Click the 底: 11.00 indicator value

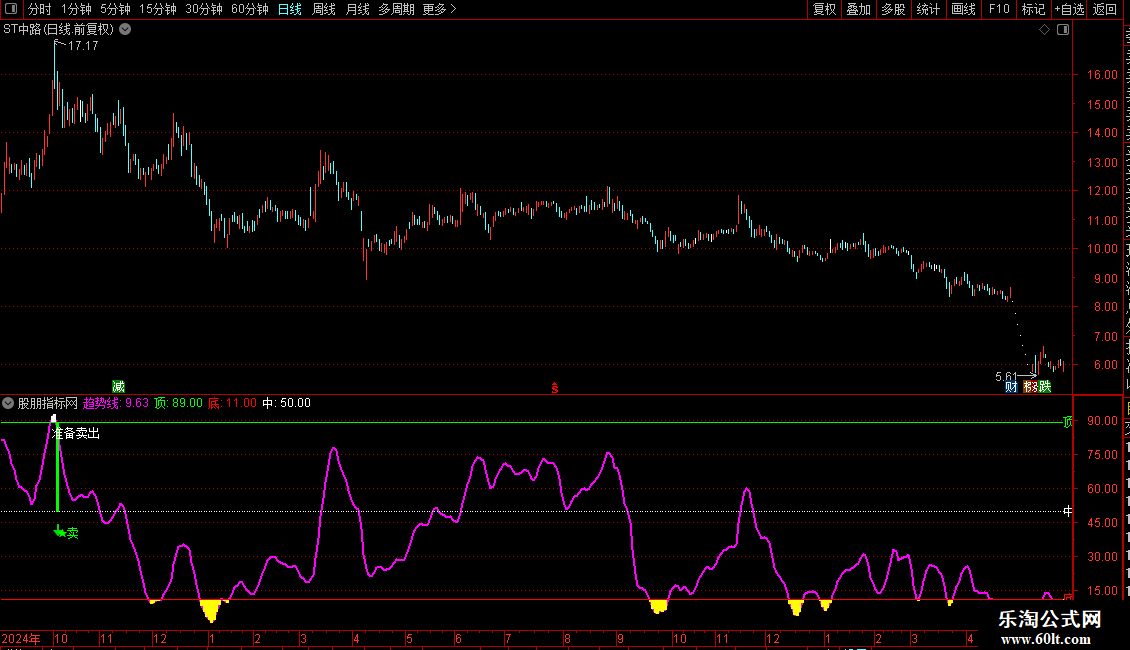[x=232, y=403]
